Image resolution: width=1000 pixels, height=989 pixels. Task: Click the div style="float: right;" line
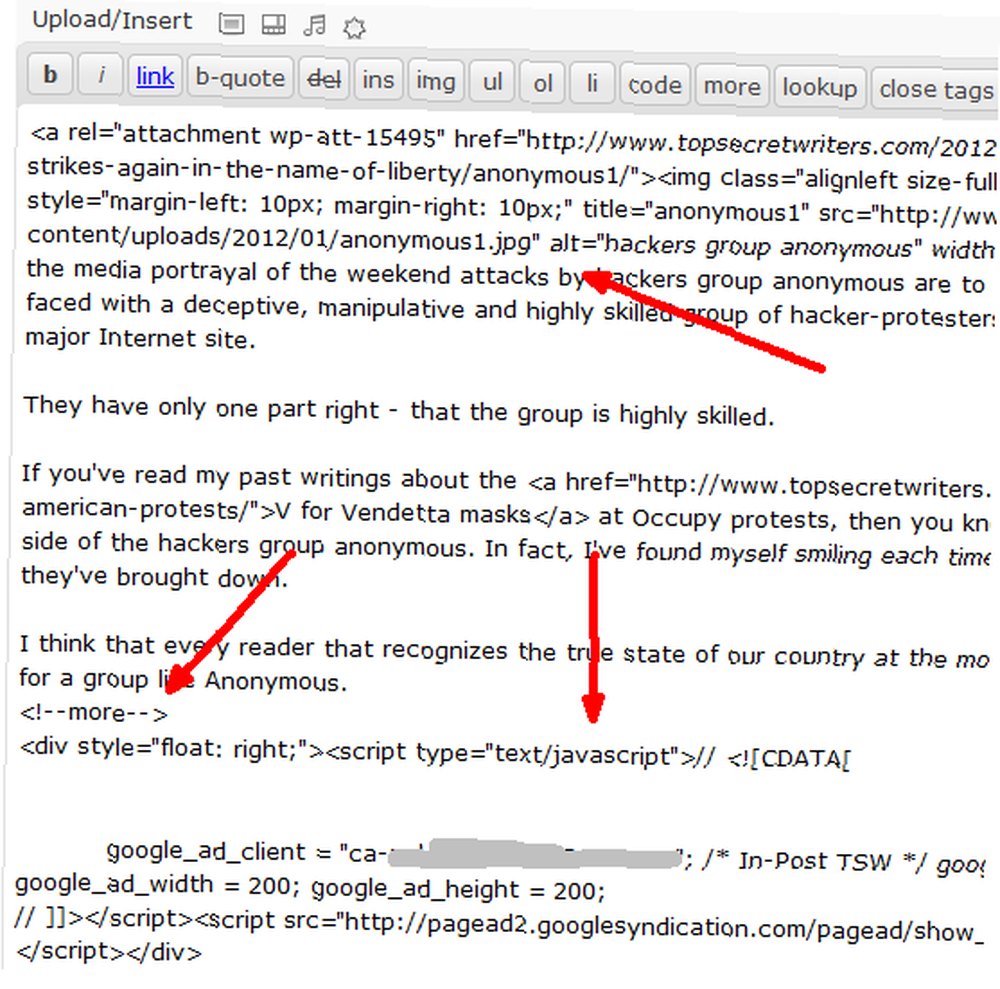(x=434, y=752)
